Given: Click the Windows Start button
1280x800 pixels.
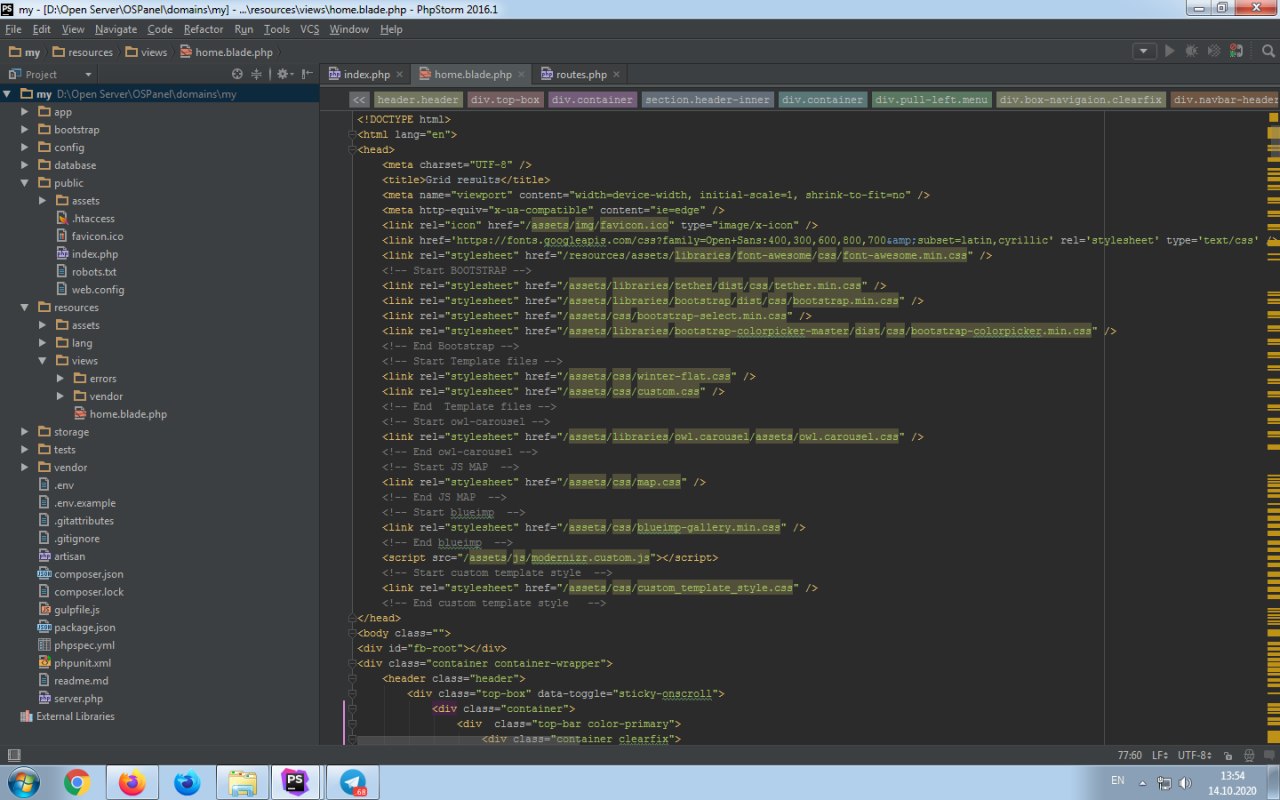Looking at the screenshot, I should (22, 783).
